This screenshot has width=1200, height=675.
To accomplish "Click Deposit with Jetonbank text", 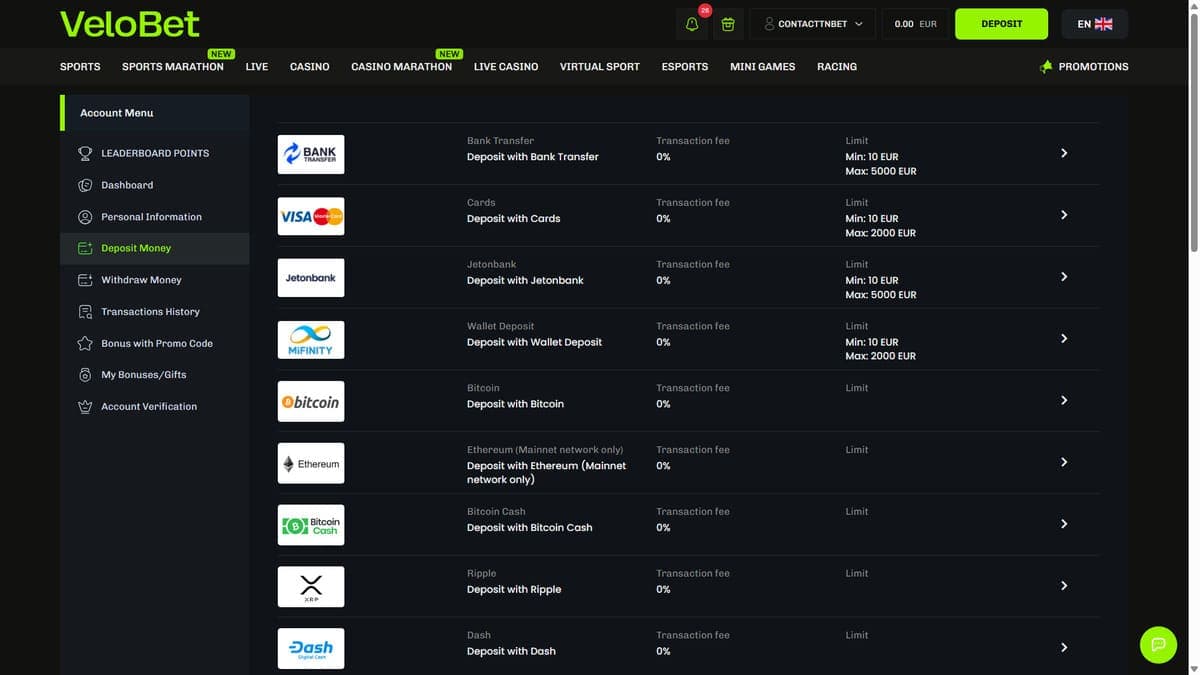I will [525, 281].
